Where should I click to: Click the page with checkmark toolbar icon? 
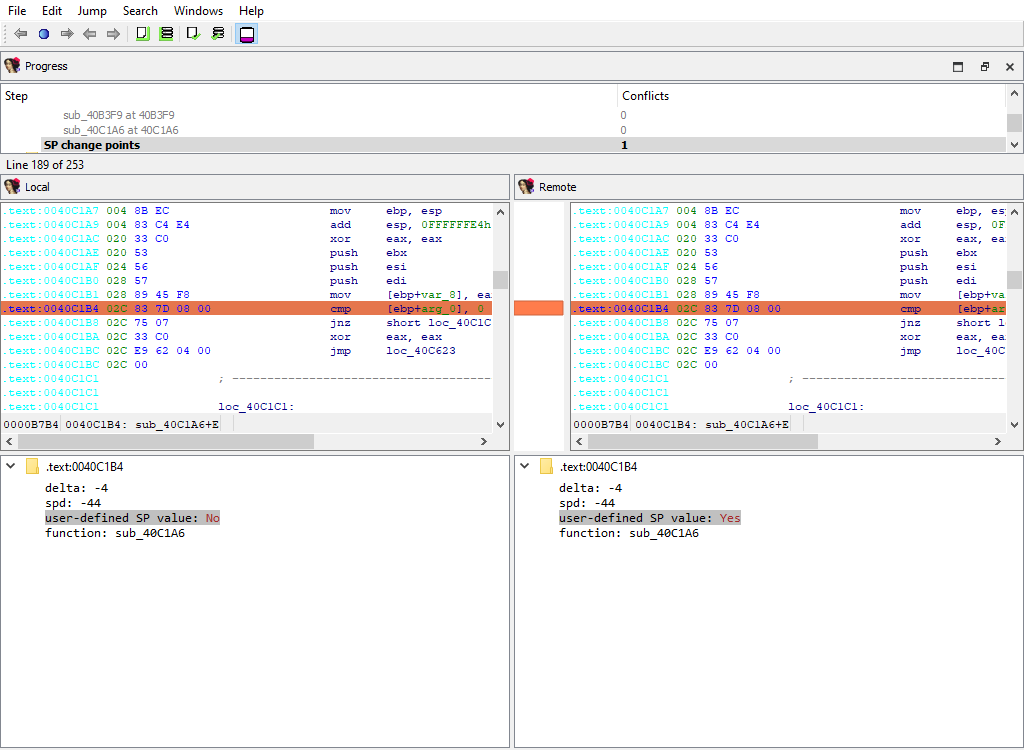click(193, 34)
